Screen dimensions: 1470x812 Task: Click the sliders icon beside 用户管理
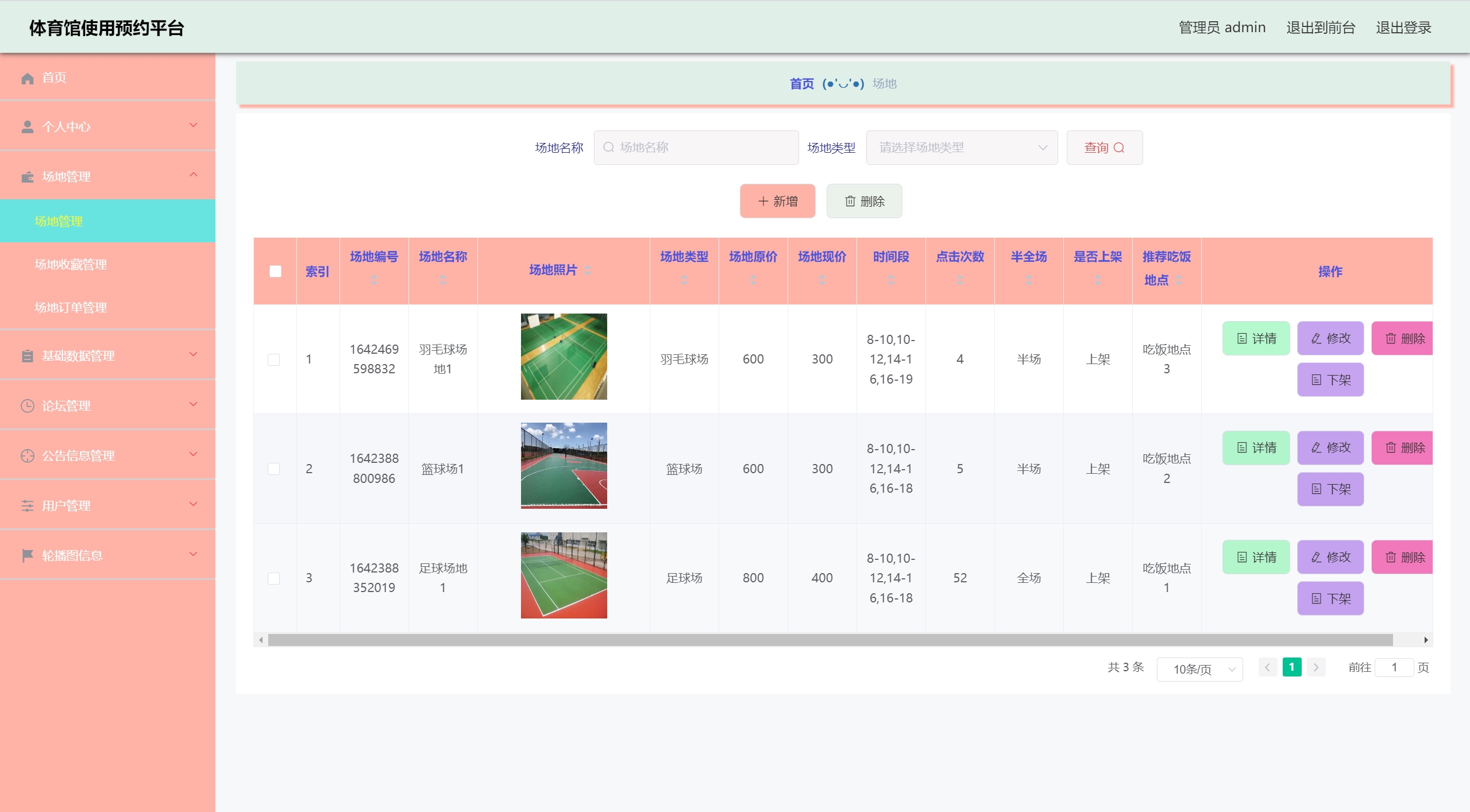point(27,506)
